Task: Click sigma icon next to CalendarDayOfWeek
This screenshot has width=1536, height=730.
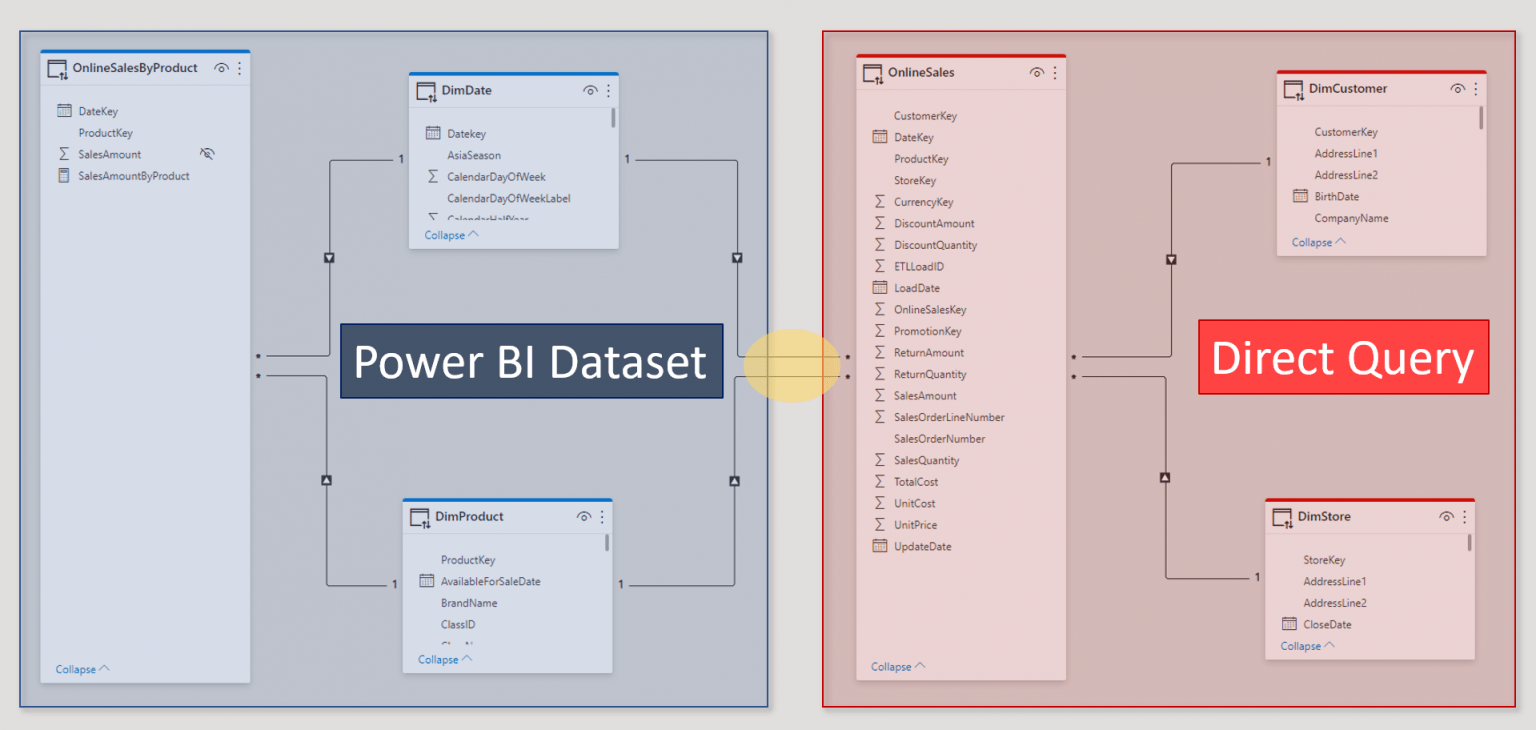Action: [x=433, y=177]
